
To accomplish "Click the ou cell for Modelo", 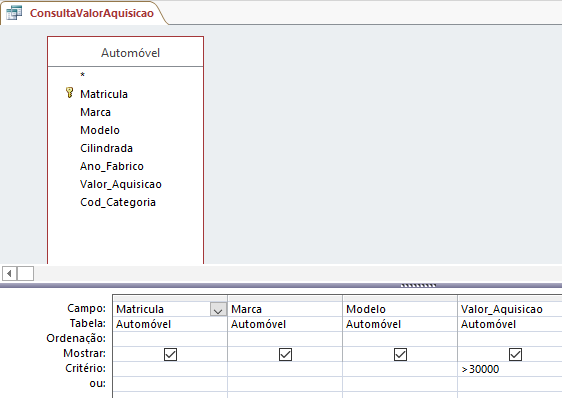I will pos(400,384).
